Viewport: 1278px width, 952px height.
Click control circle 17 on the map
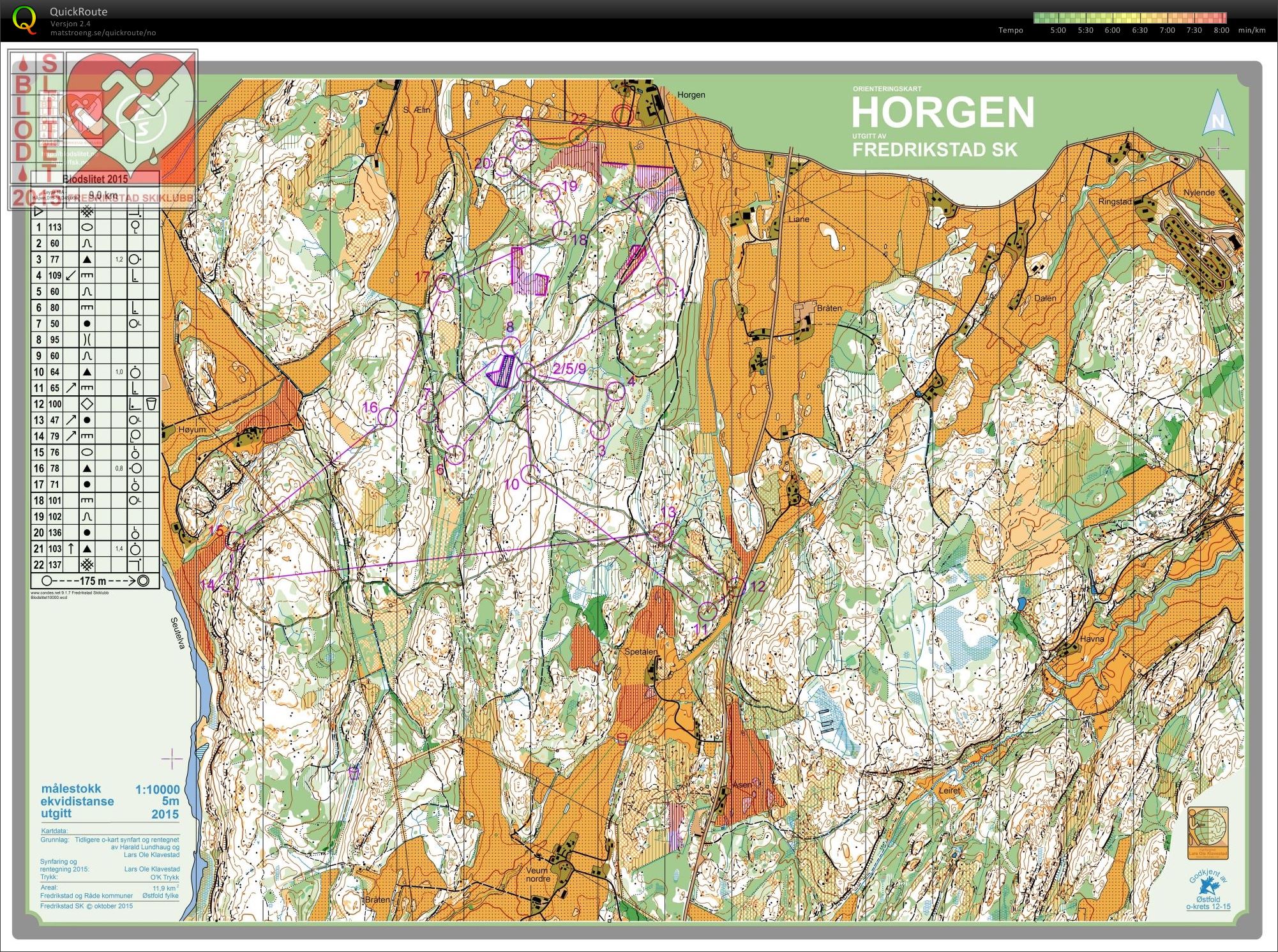445,283
